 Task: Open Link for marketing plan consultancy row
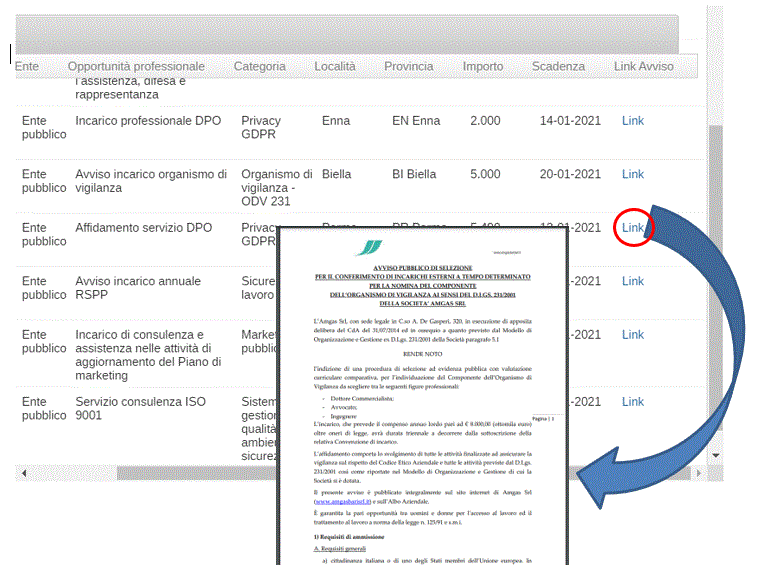632,335
